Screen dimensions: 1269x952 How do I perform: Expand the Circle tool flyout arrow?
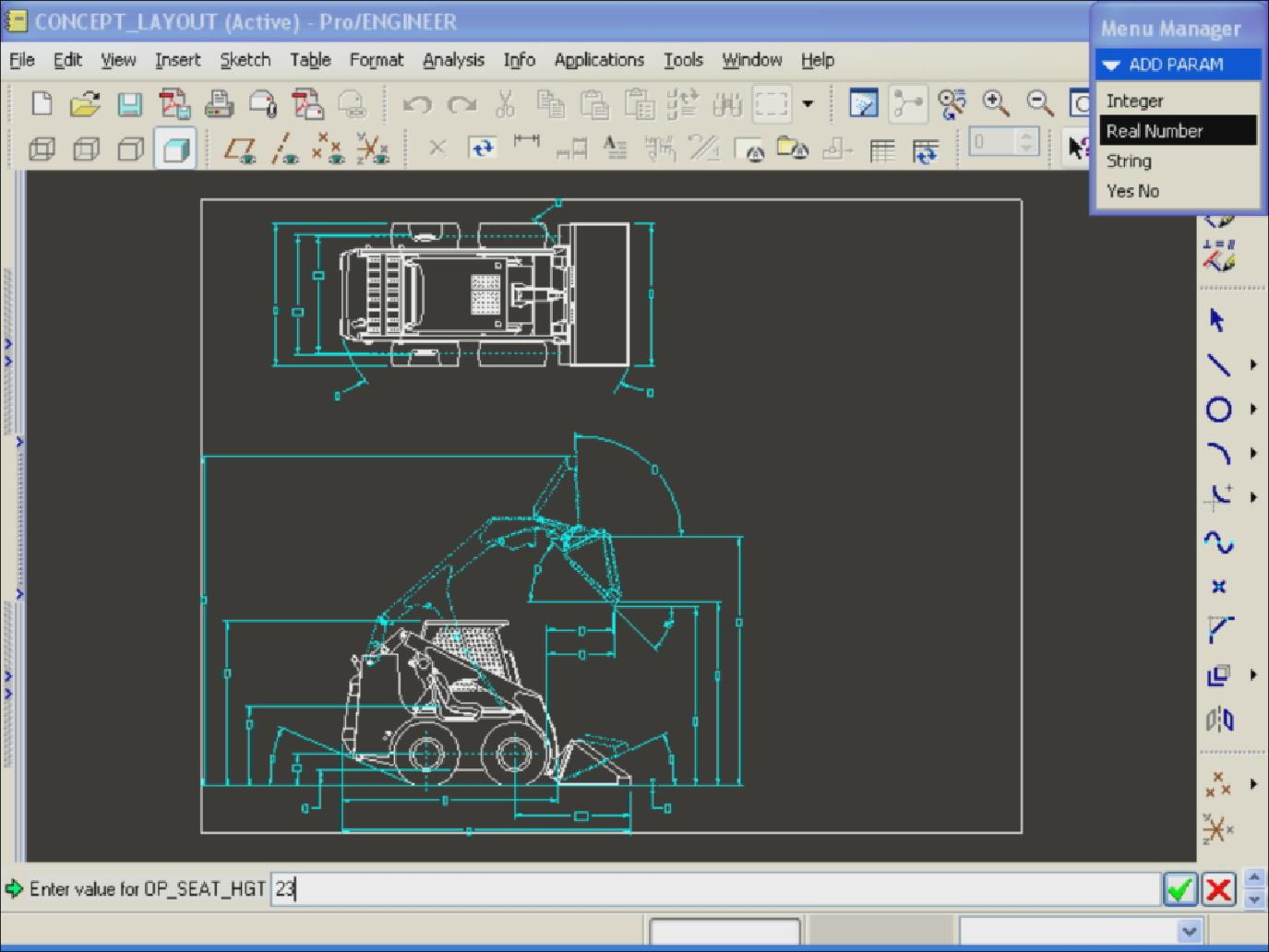[1253, 410]
